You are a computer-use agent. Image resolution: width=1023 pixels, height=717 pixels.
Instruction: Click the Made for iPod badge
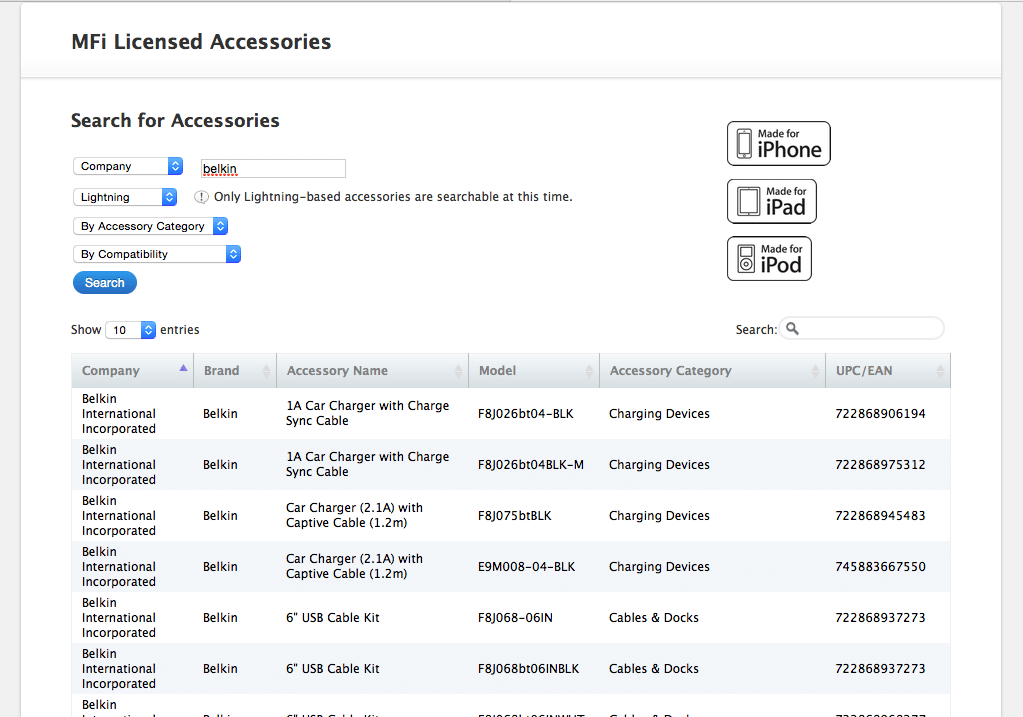769,258
